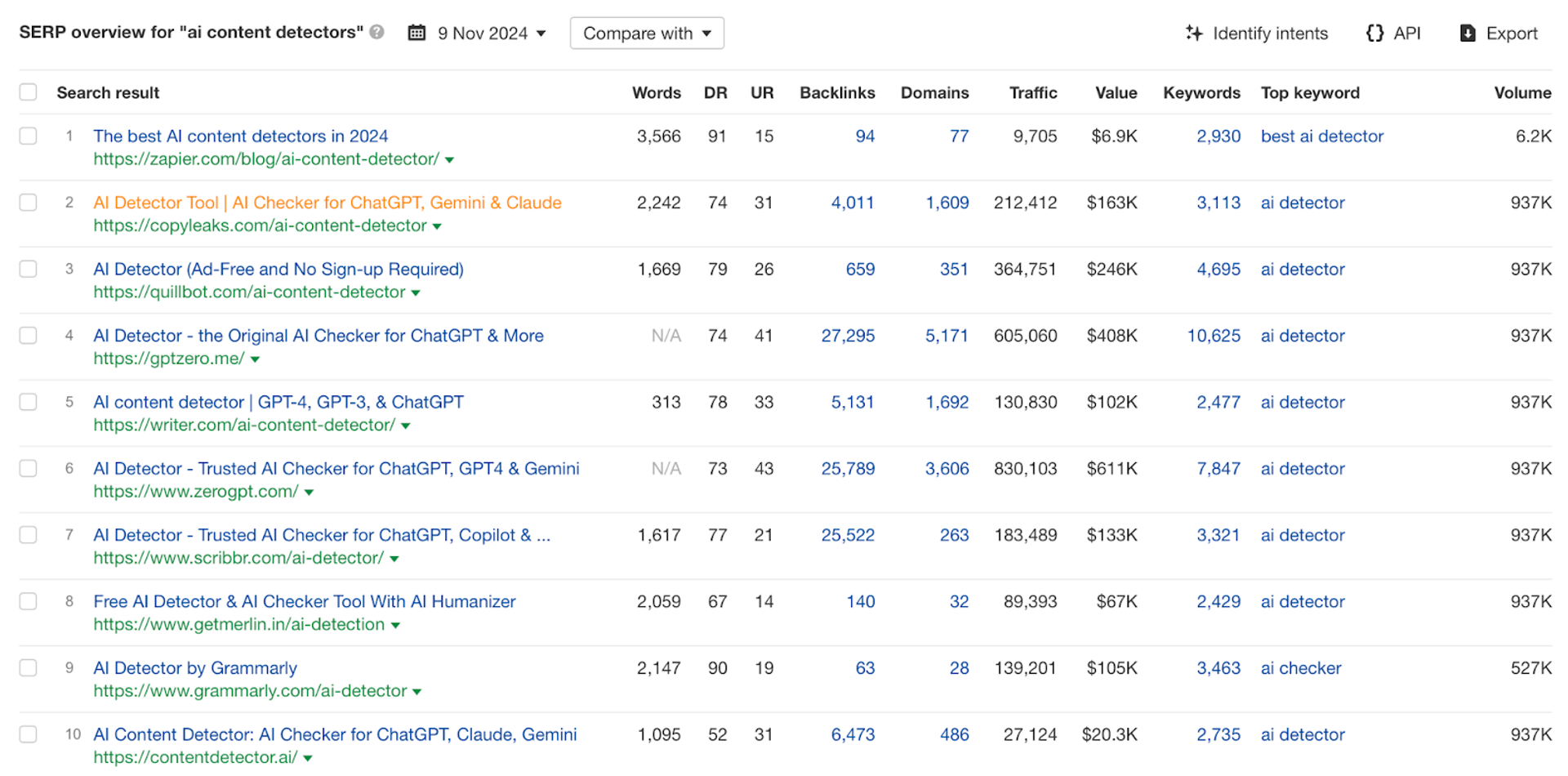The height and width of the screenshot is (776, 1568).
Task: Expand the arrow next to scribbr.com URL
Action: pos(394,559)
